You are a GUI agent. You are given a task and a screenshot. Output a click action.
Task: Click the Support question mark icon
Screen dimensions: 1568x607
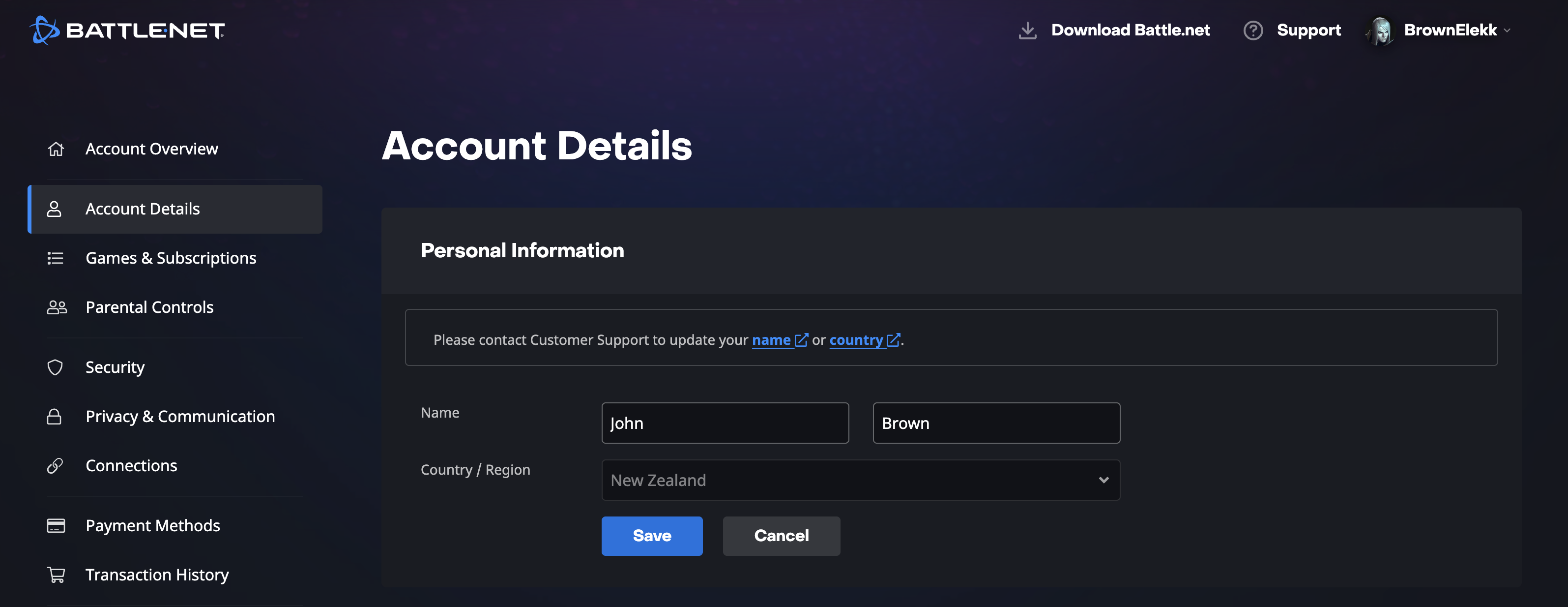click(1253, 30)
